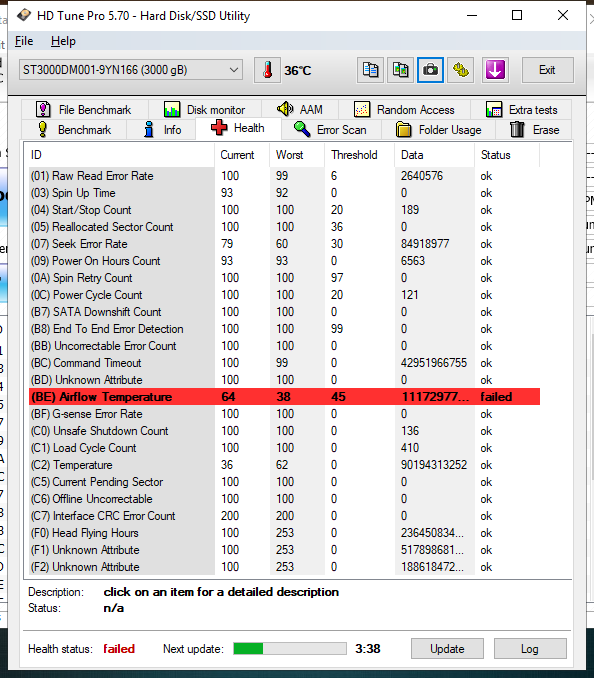This screenshot has height=678, width=594.
Task: Select the Health tab
Action: [238, 128]
